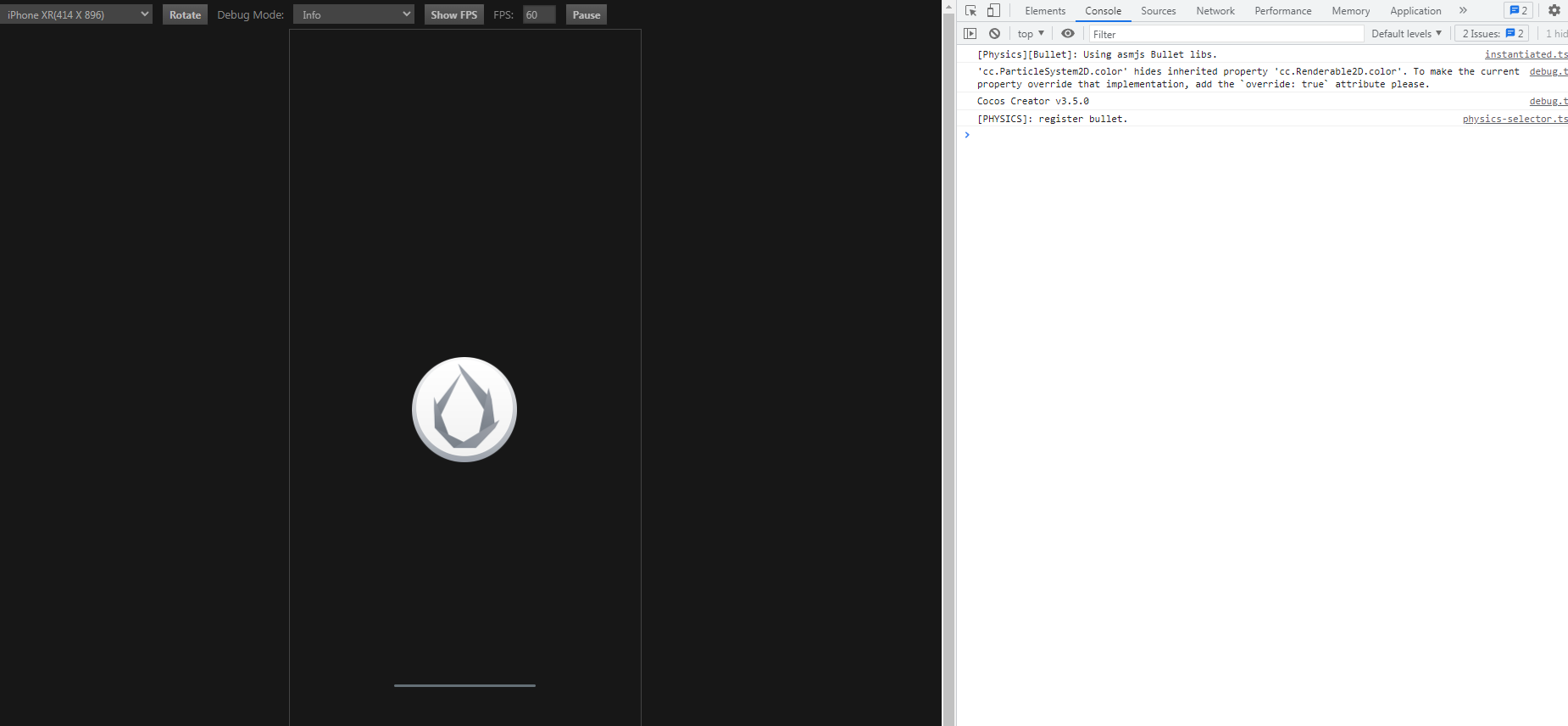Click the 'Cocos Creator v3.5.0' log message
Viewport: 1568px width, 726px height.
(x=1032, y=101)
